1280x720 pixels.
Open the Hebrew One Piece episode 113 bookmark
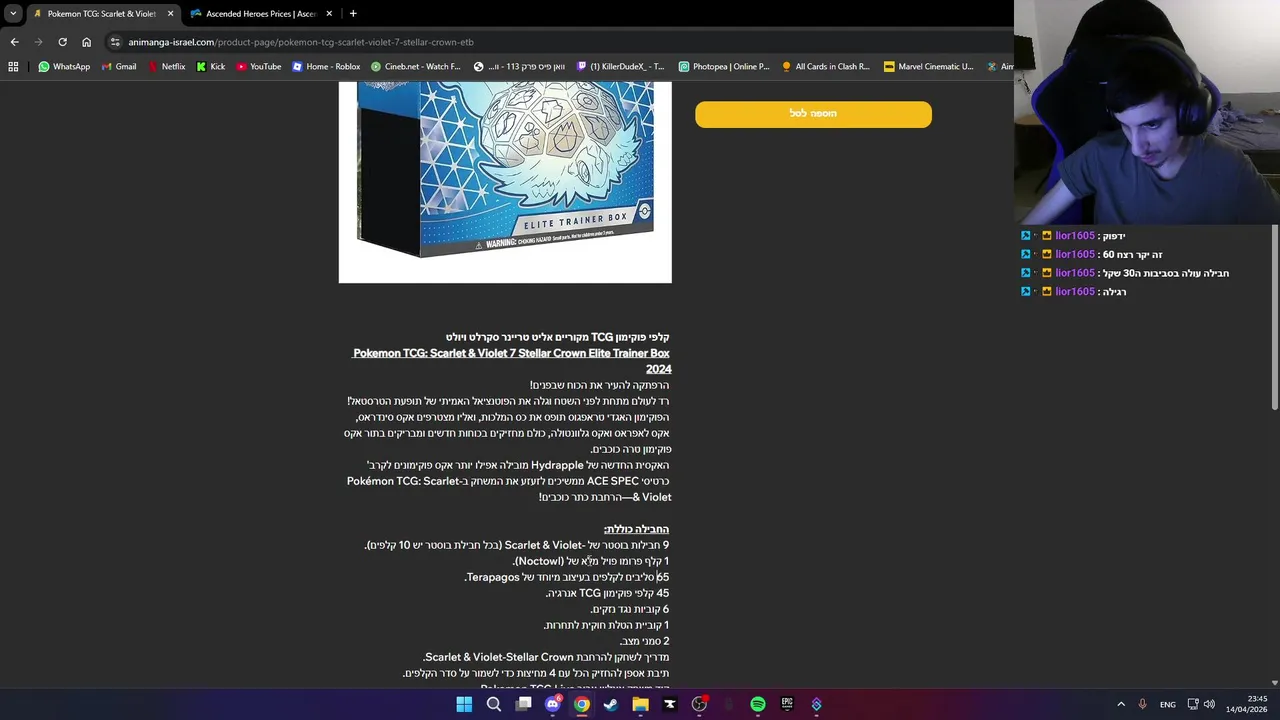(519, 67)
